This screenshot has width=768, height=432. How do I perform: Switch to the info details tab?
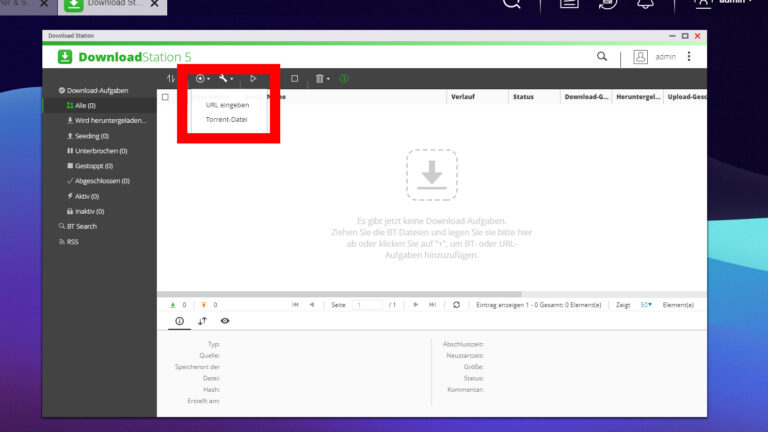click(179, 321)
